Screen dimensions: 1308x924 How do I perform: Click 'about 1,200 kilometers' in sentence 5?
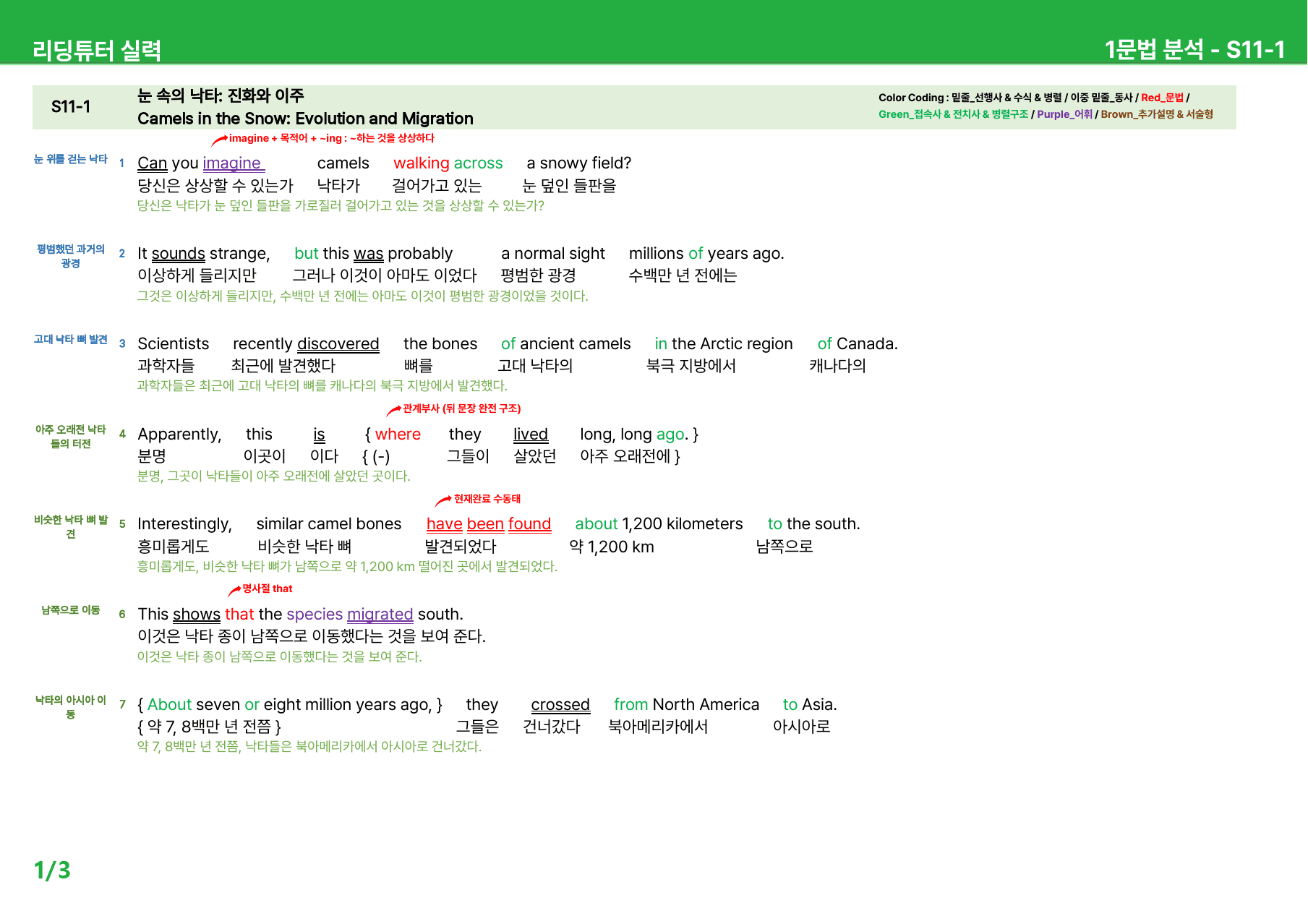[x=659, y=524]
